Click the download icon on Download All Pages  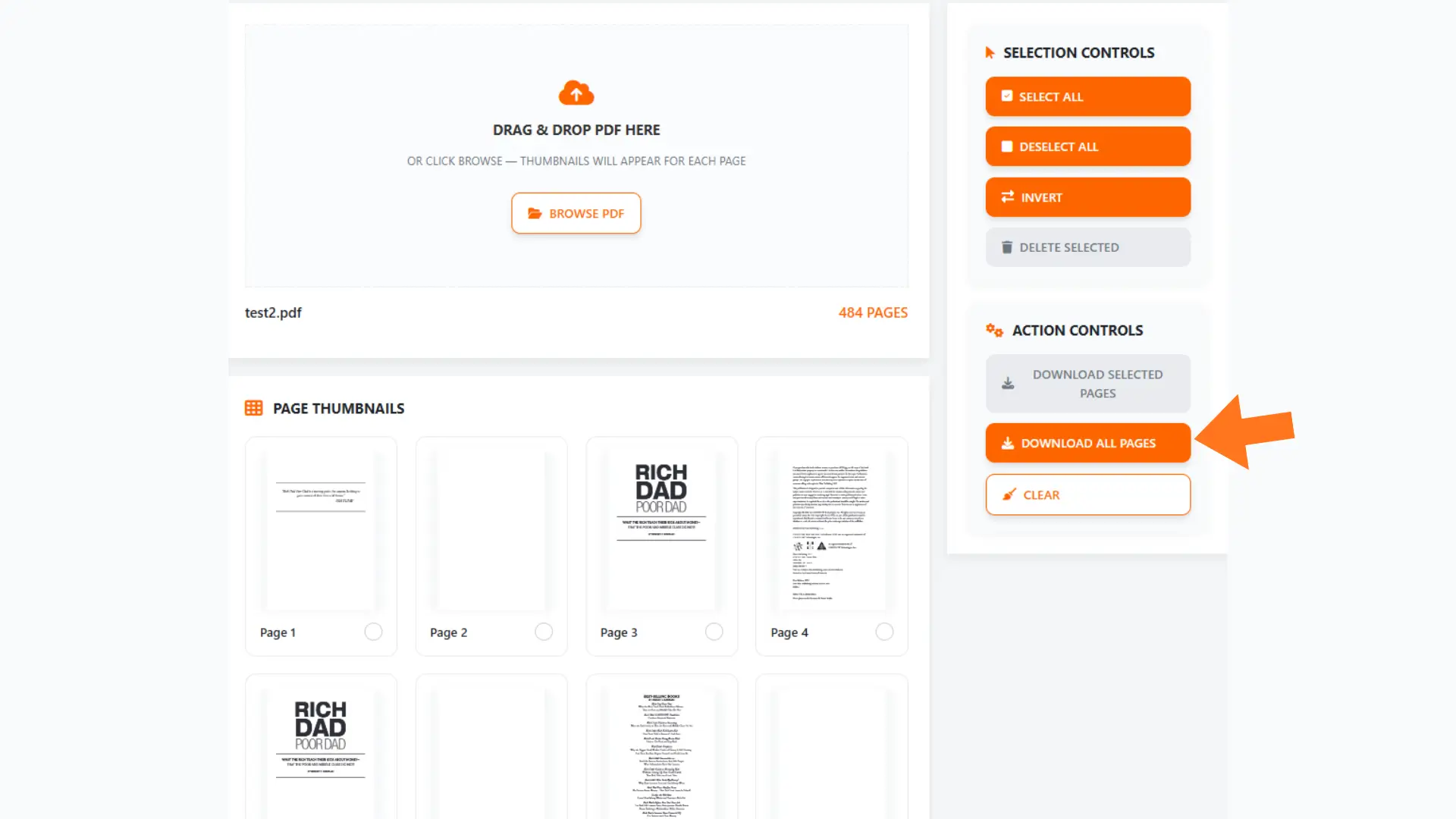point(1007,443)
